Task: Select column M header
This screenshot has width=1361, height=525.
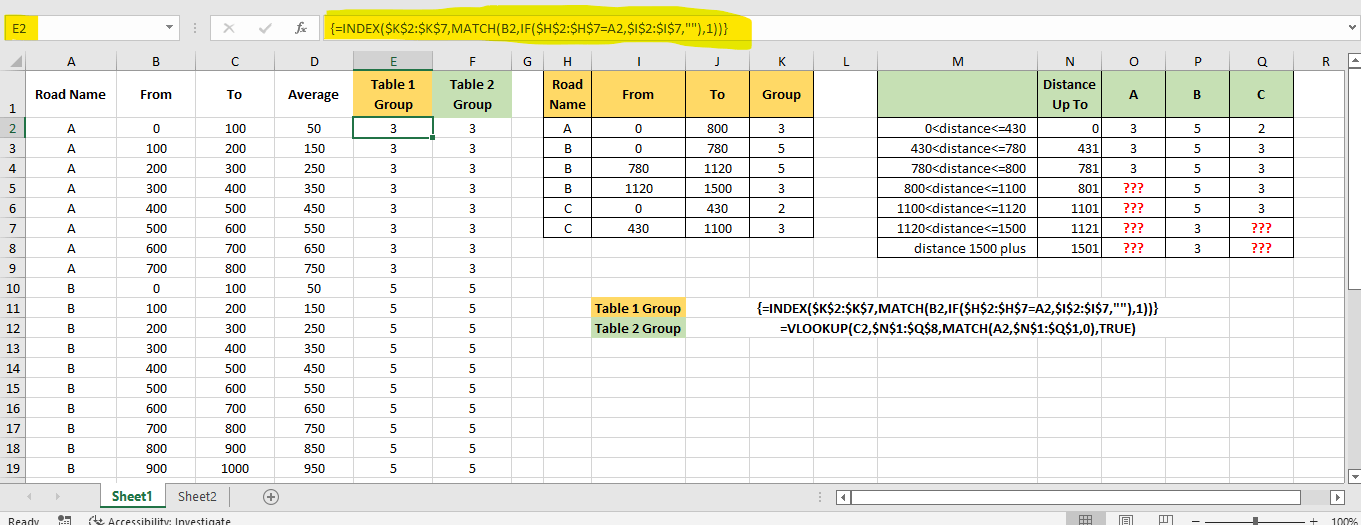Action: (x=957, y=62)
